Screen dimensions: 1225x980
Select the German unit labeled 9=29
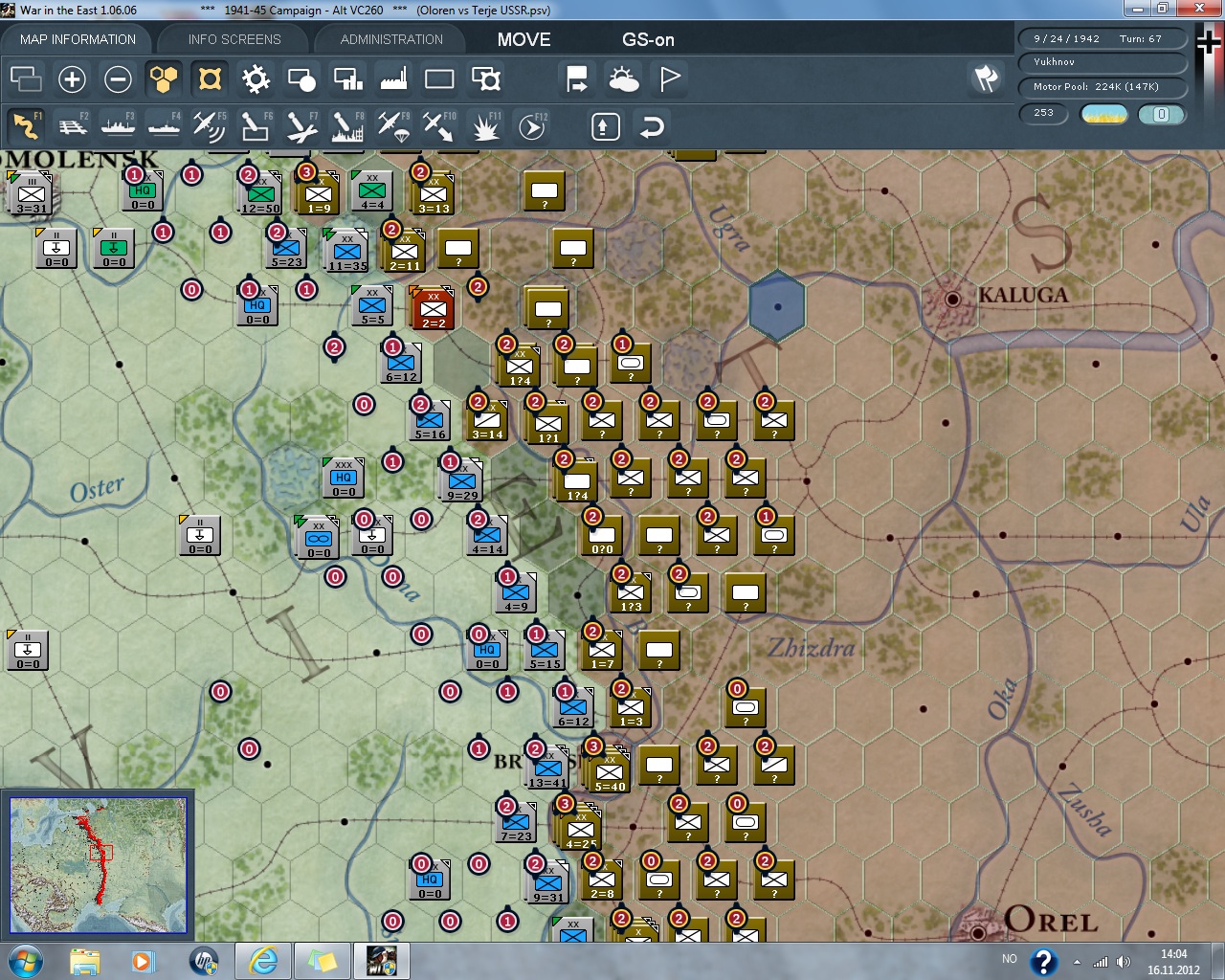(x=461, y=480)
